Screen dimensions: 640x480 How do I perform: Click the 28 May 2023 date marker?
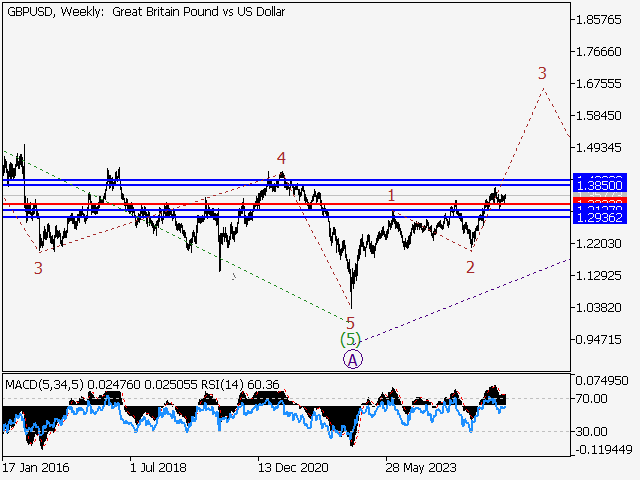(x=424, y=467)
